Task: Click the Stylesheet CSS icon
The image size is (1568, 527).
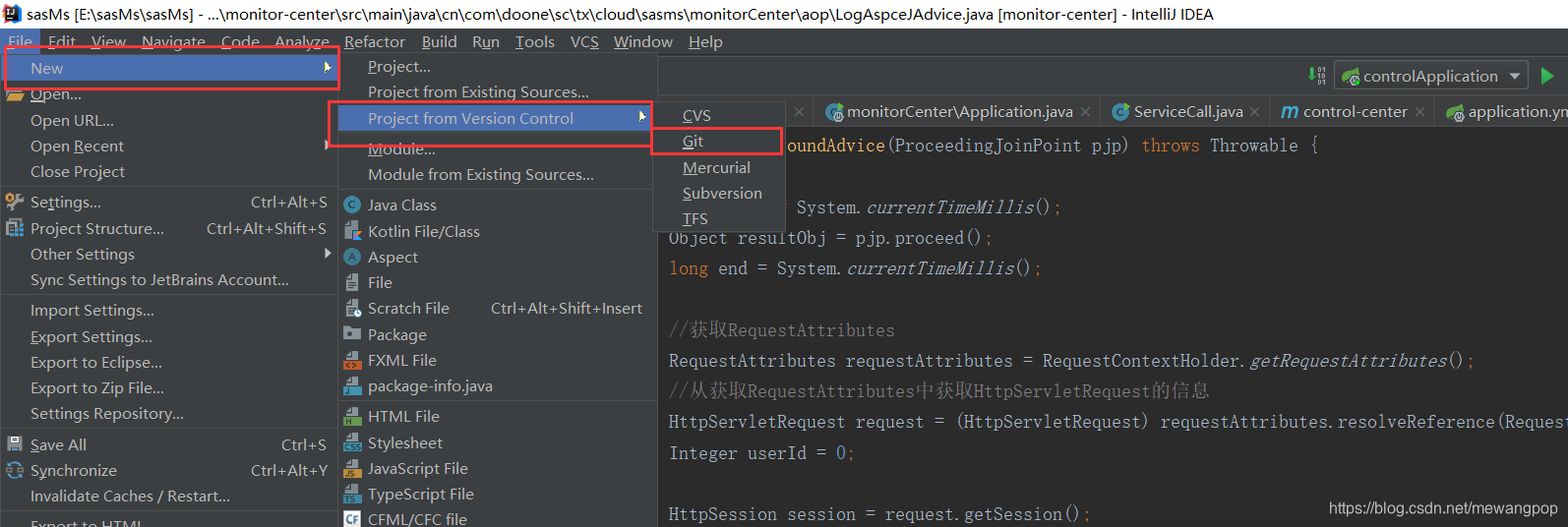Action: 352,442
